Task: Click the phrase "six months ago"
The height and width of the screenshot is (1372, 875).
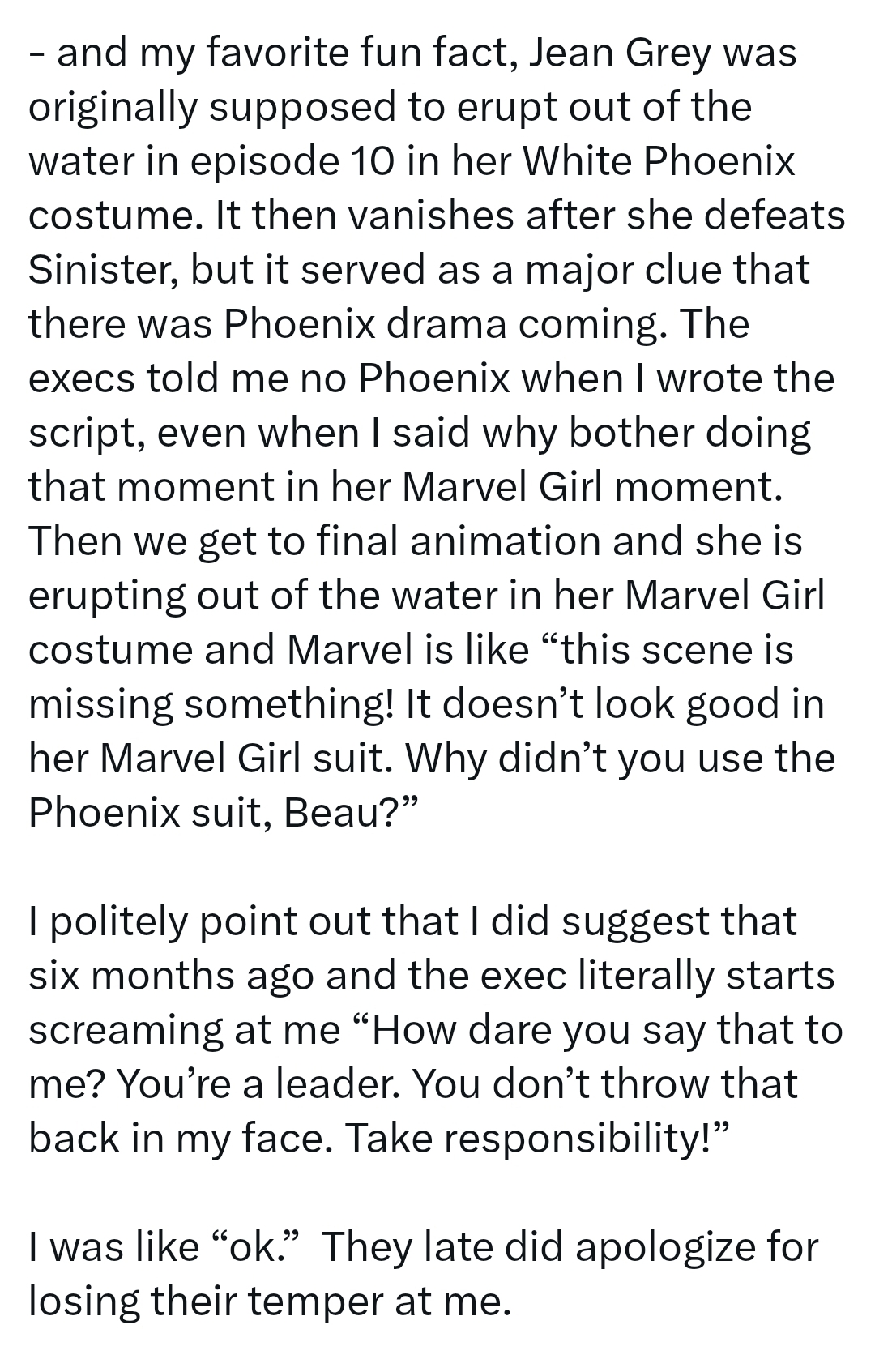Action: [x=171, y=977]
